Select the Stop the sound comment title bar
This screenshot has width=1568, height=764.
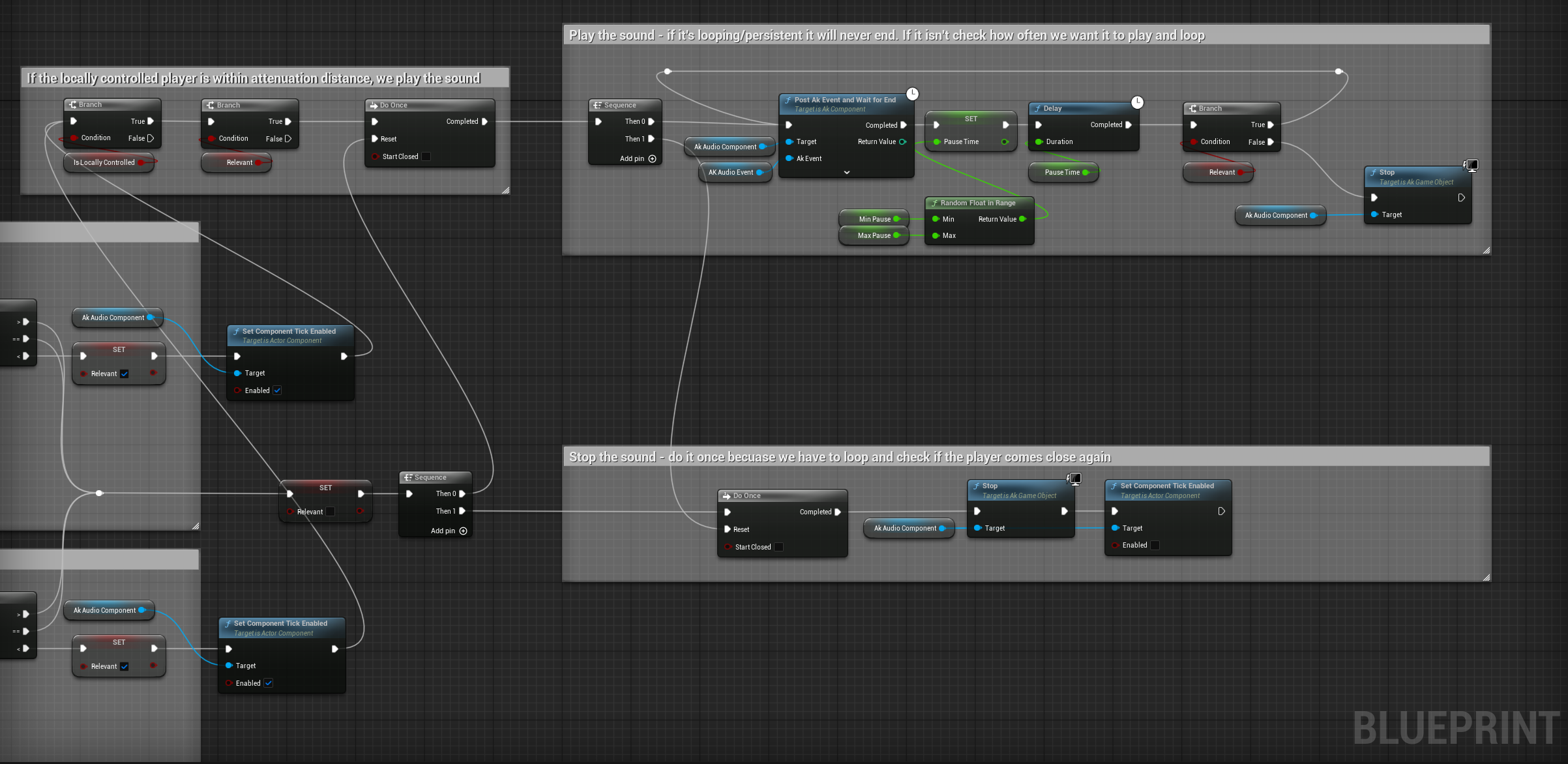point(1026,457)
